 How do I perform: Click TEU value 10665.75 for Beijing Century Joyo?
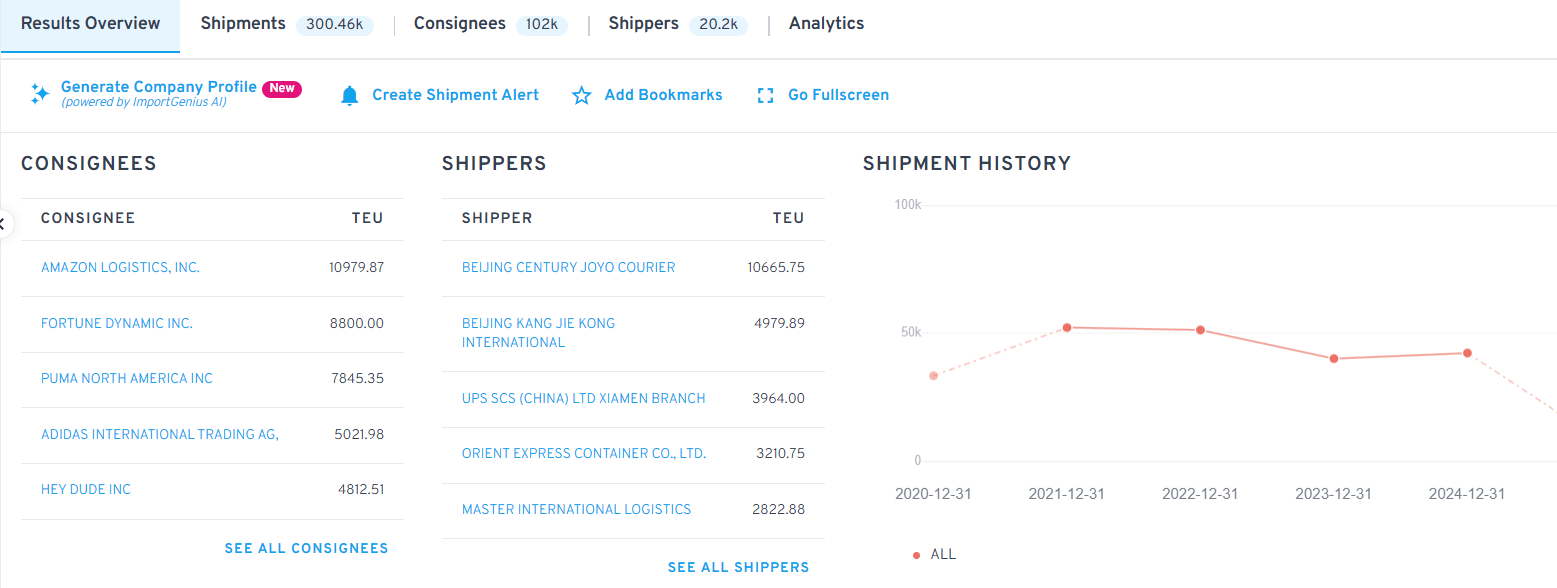point(776,268)
